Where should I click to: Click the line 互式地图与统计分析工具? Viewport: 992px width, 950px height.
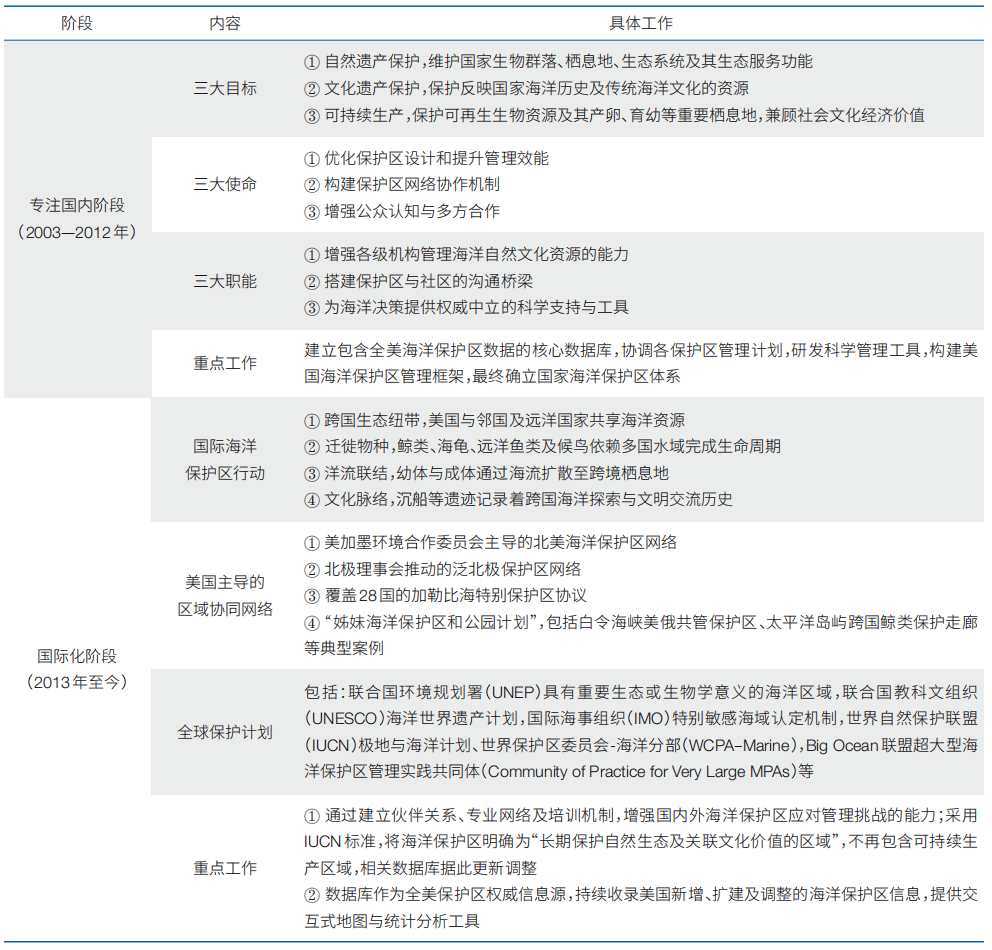coord(392,922)
